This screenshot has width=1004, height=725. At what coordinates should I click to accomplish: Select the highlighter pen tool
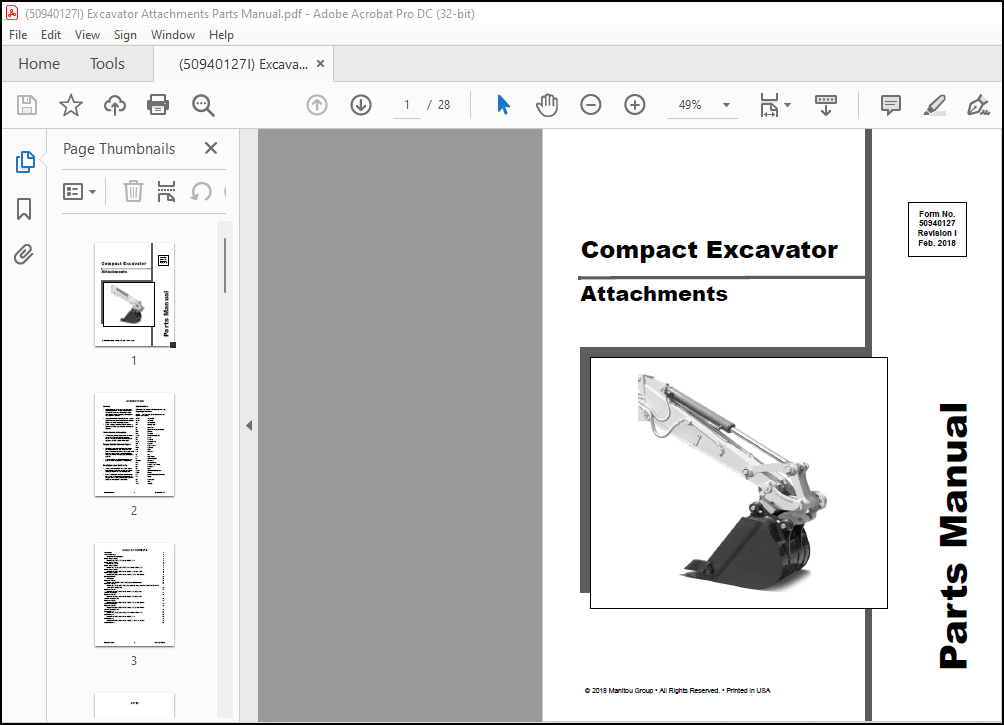pyautogui.click(x=935, y=105)
